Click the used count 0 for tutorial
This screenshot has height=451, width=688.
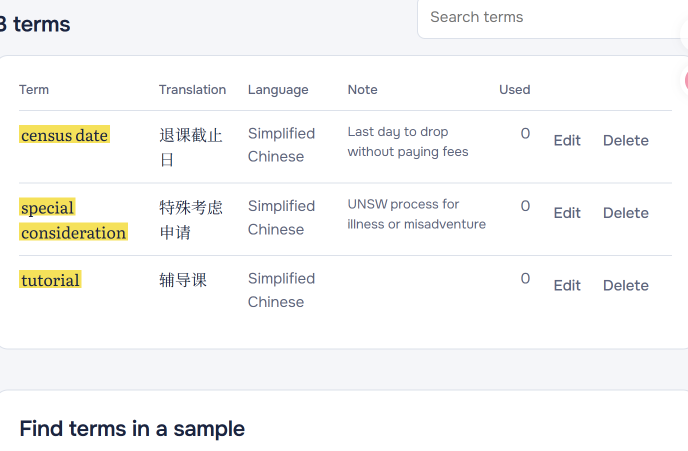click(x=525, y=278)
